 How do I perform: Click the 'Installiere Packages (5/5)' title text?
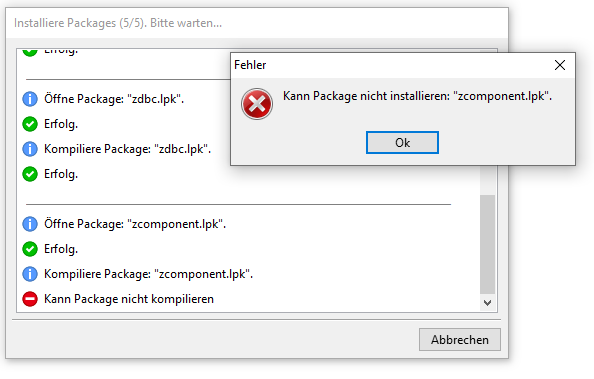118,23
